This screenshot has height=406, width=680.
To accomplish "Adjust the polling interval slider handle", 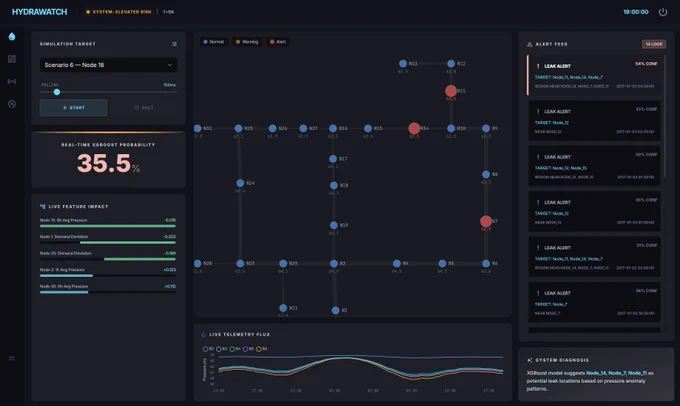I will coord(57,92).
